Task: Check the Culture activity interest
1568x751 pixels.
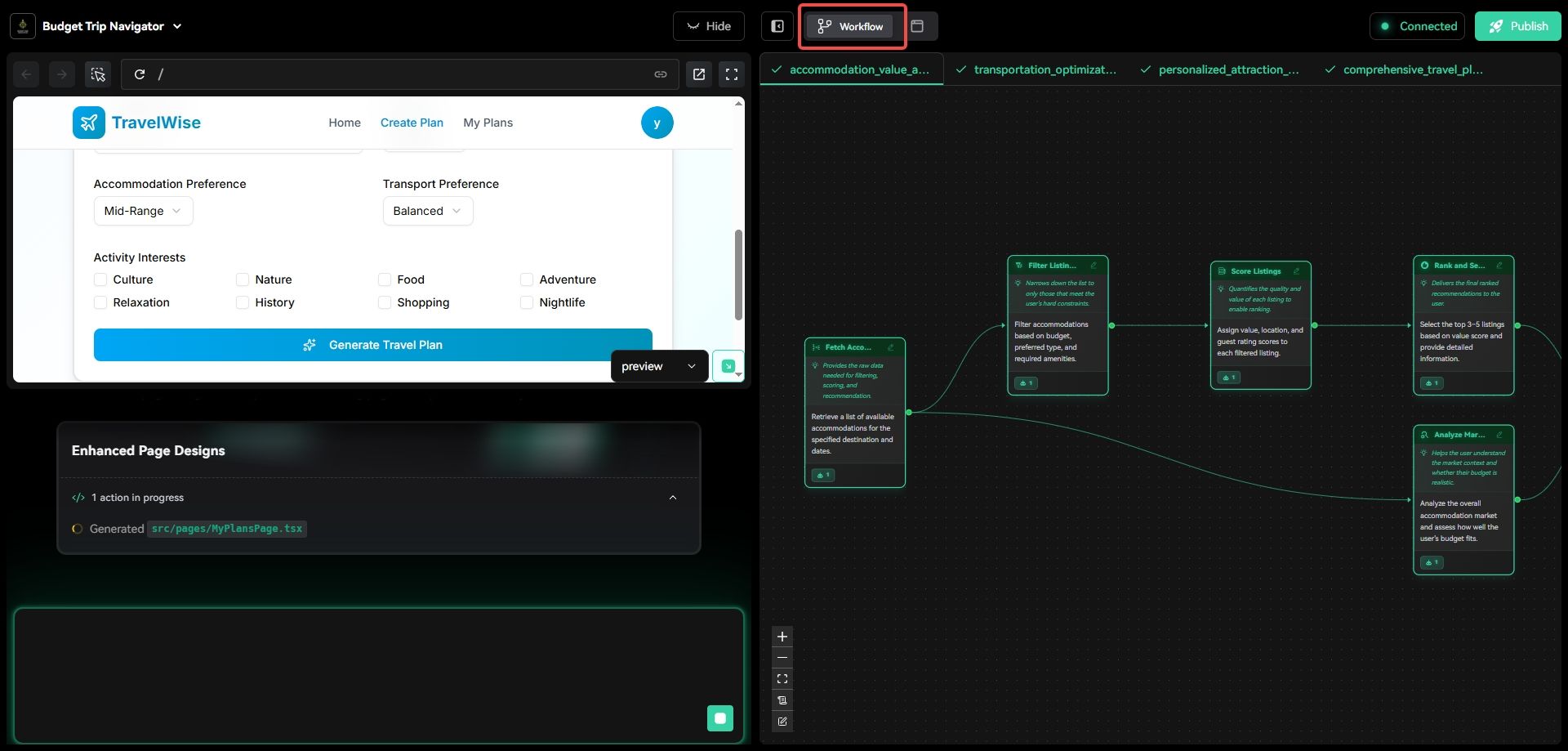Action: [100, 279]
